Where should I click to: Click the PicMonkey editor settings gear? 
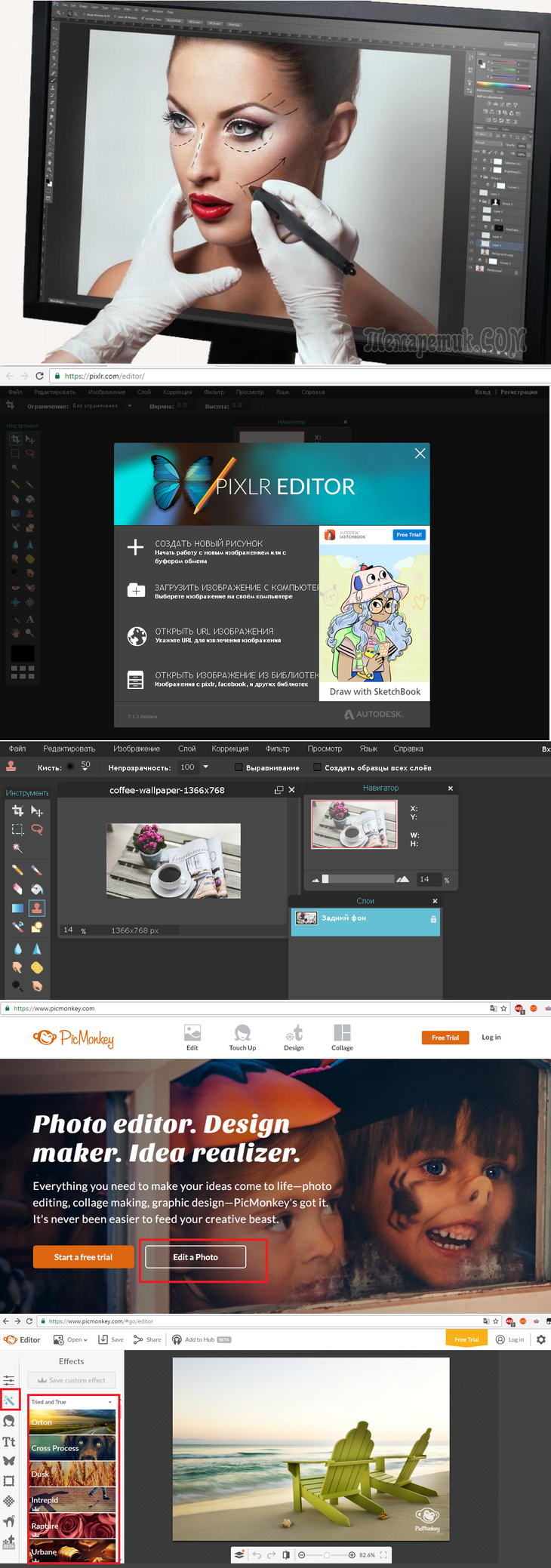tap(540, 1339)
